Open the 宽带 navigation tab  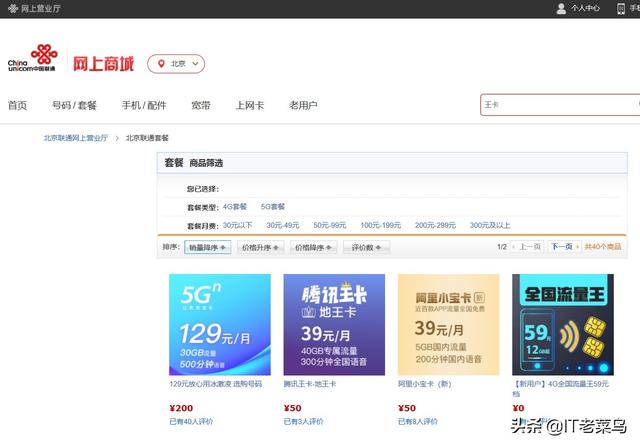(201, 105)
